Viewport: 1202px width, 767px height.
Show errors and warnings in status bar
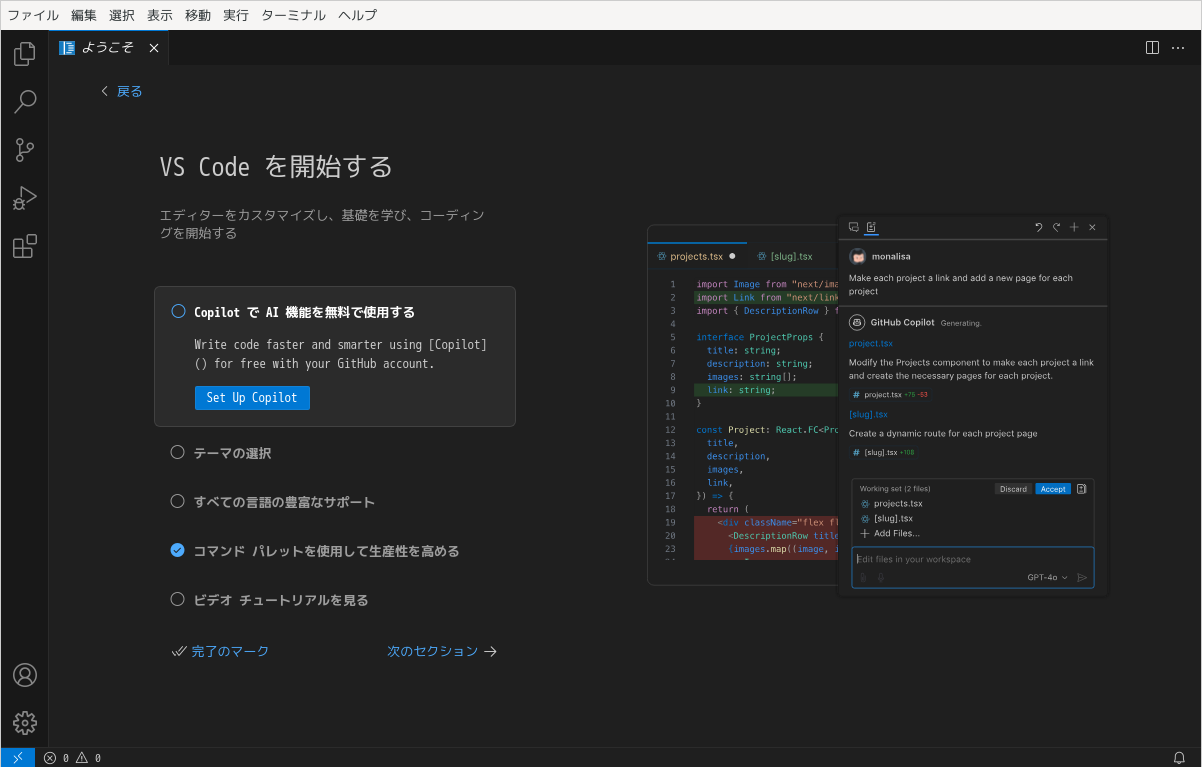[x=72, y=758]
